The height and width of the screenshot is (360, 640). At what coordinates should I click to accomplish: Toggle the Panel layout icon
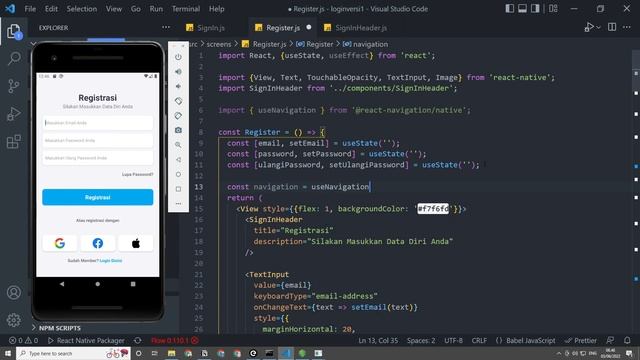pos(522,9)
